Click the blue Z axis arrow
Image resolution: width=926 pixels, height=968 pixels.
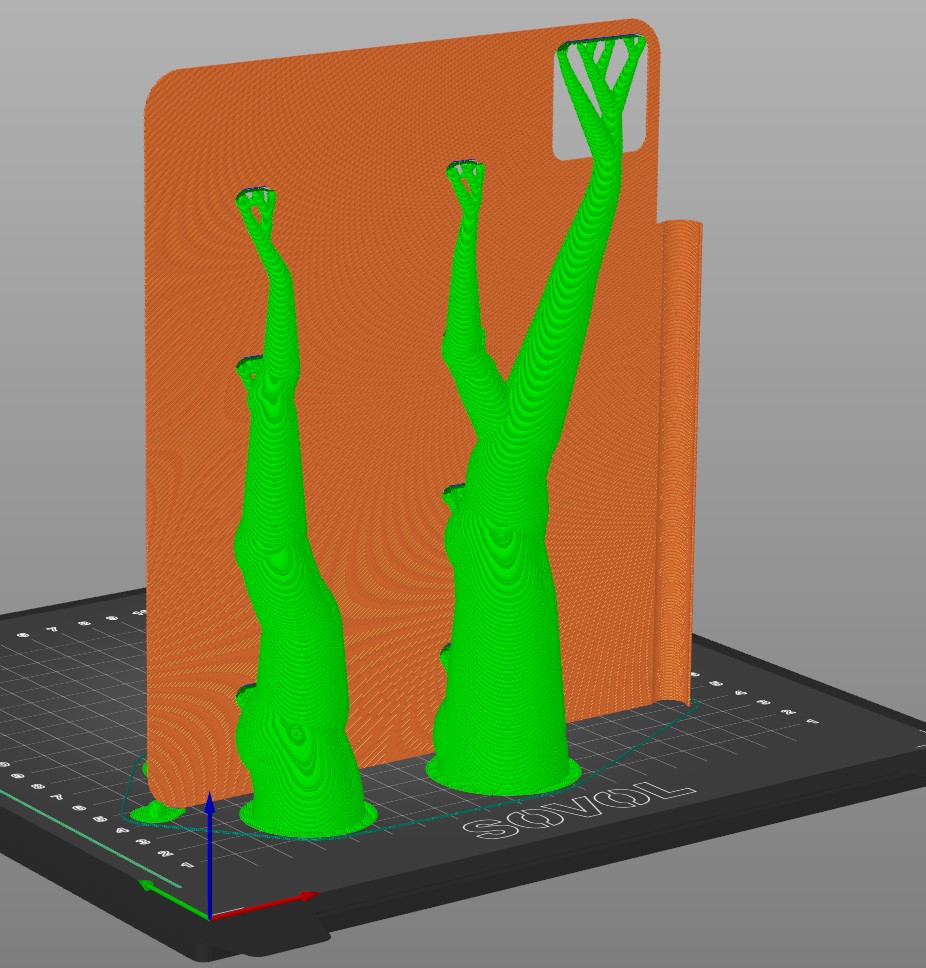(x=210, y=855)
